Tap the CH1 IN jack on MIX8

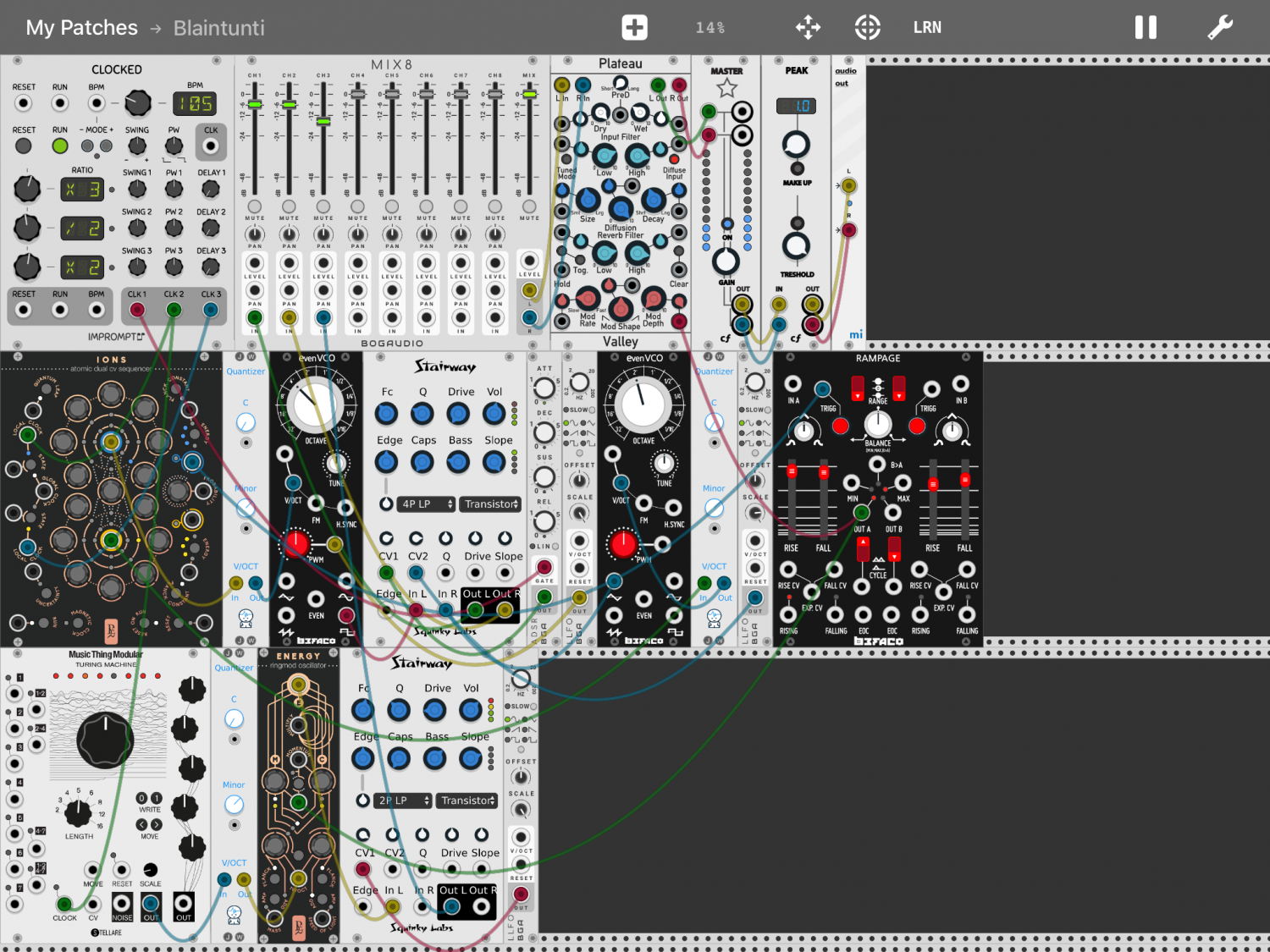pos(255,318)
